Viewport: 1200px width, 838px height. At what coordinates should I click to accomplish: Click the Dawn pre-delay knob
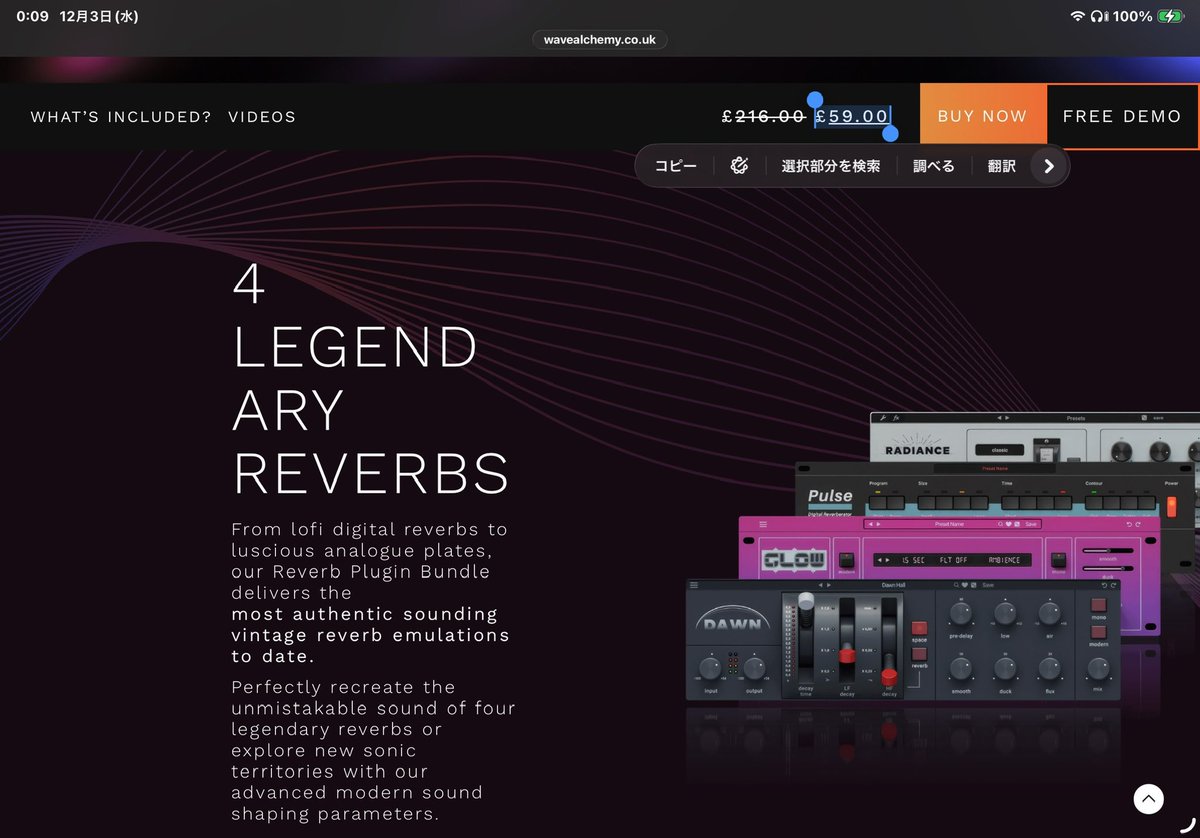(961, 613)
